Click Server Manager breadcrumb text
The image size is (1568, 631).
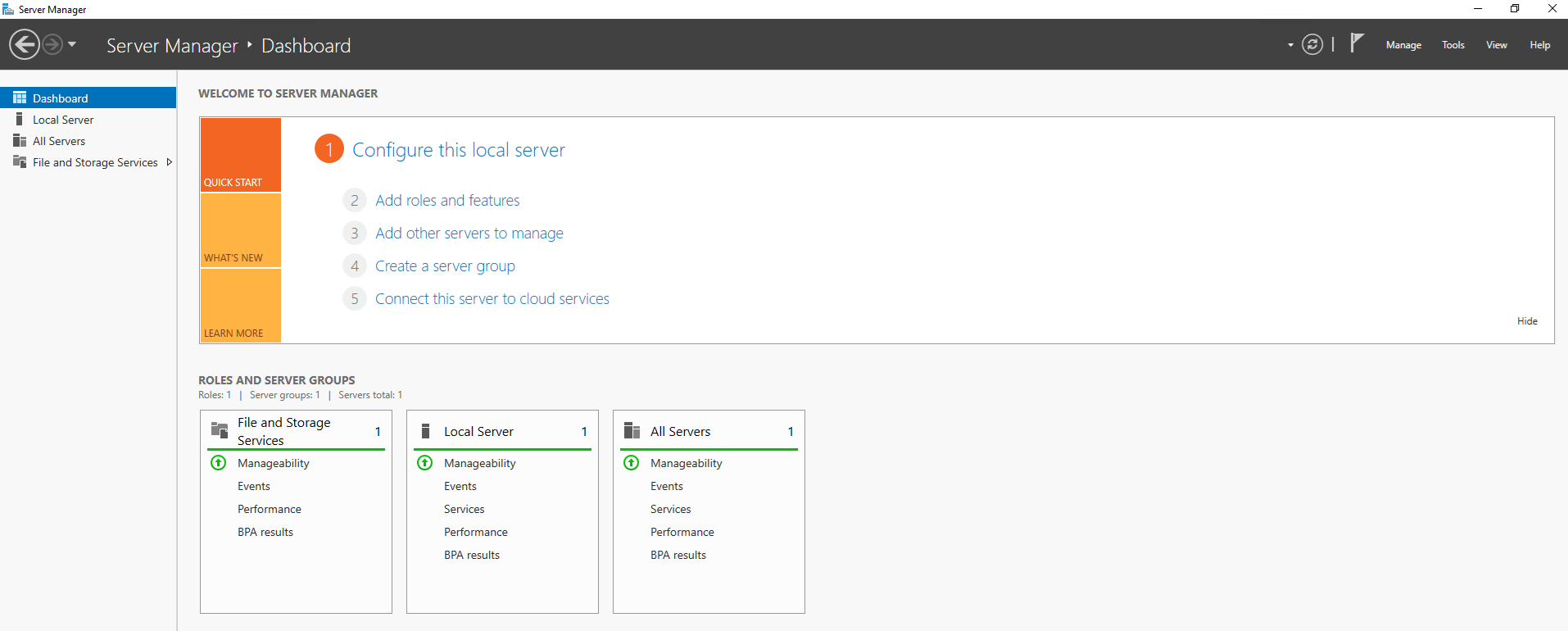(172, 46)
